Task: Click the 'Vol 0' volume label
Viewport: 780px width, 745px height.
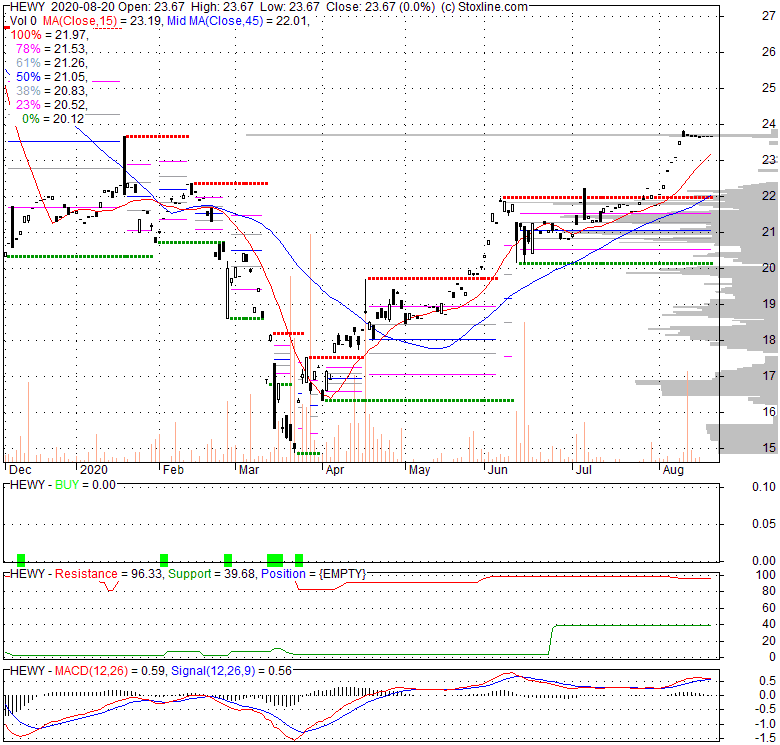Action: pyautogui.click(x=23, y=21)
